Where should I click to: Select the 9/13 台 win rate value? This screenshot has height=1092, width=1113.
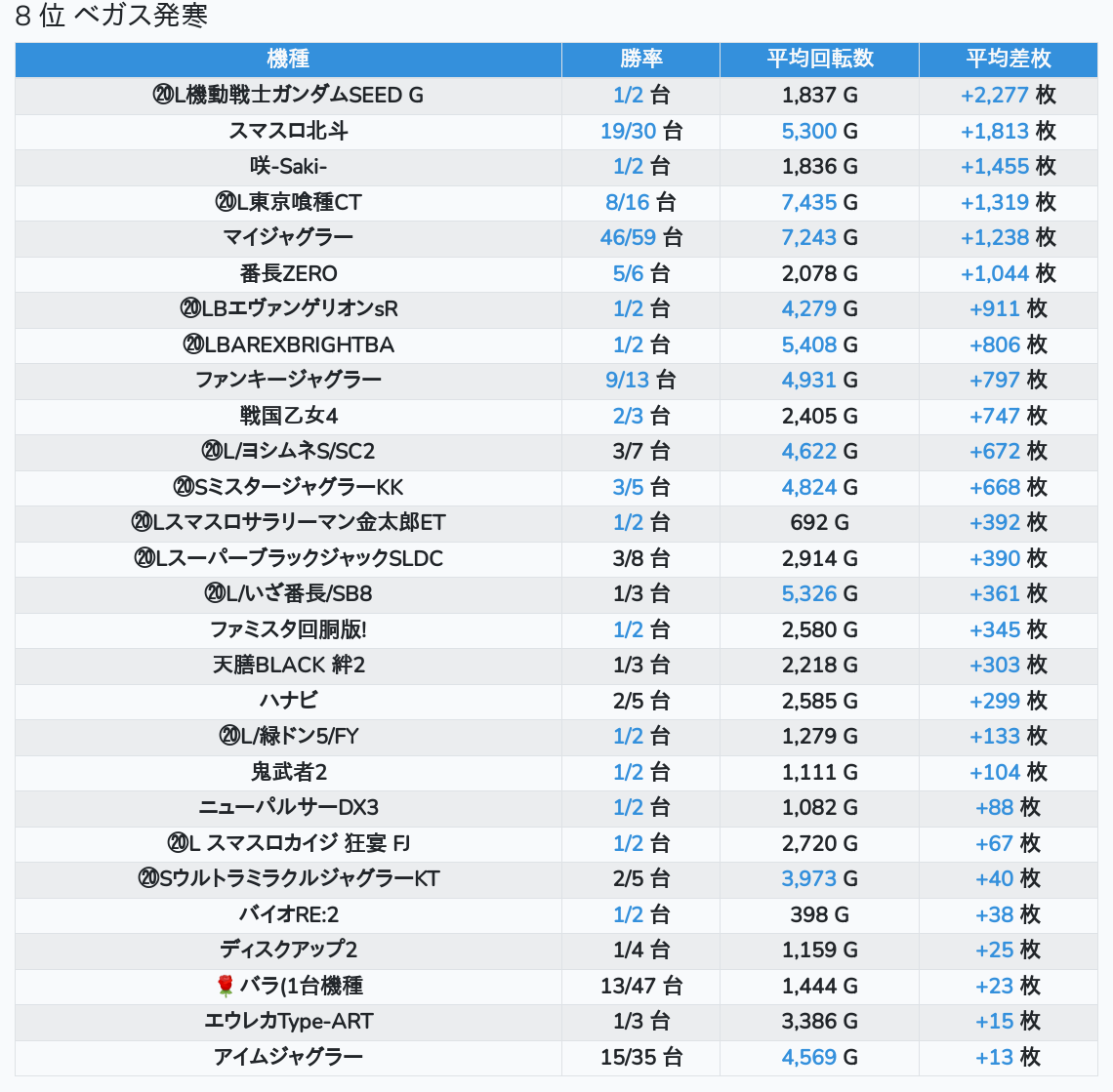(641, 381)
